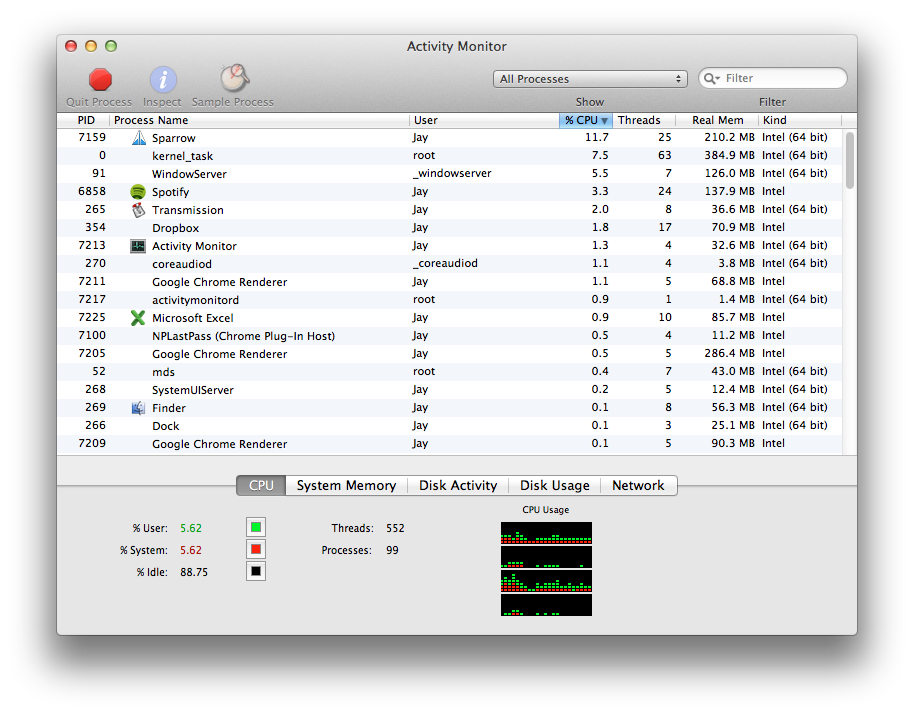Select the Activity Monitor process icon
Screen dimensions: 914x714
pyautogui.click(x=138, y=246)
